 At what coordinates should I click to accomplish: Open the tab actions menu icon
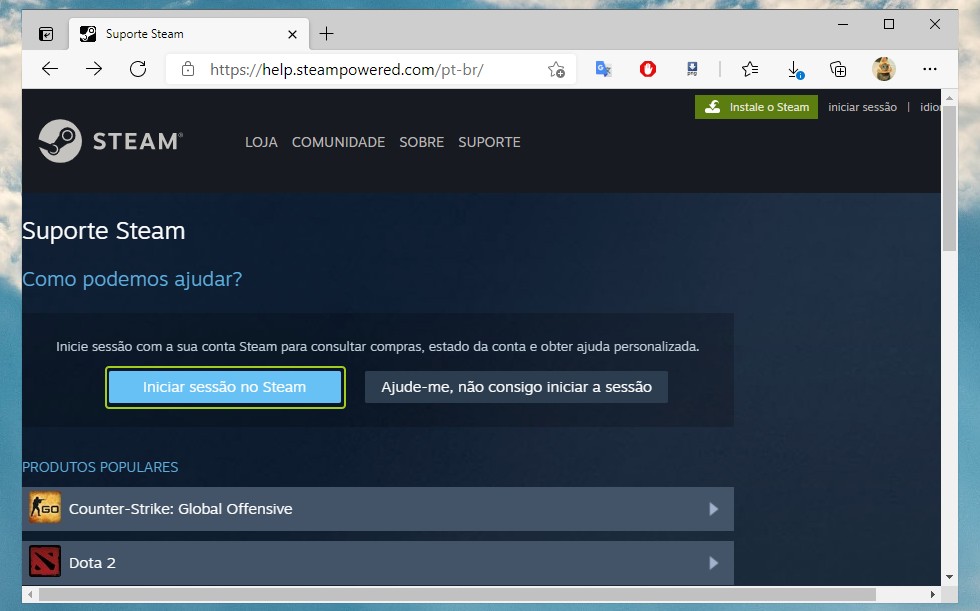coord(46,34)
